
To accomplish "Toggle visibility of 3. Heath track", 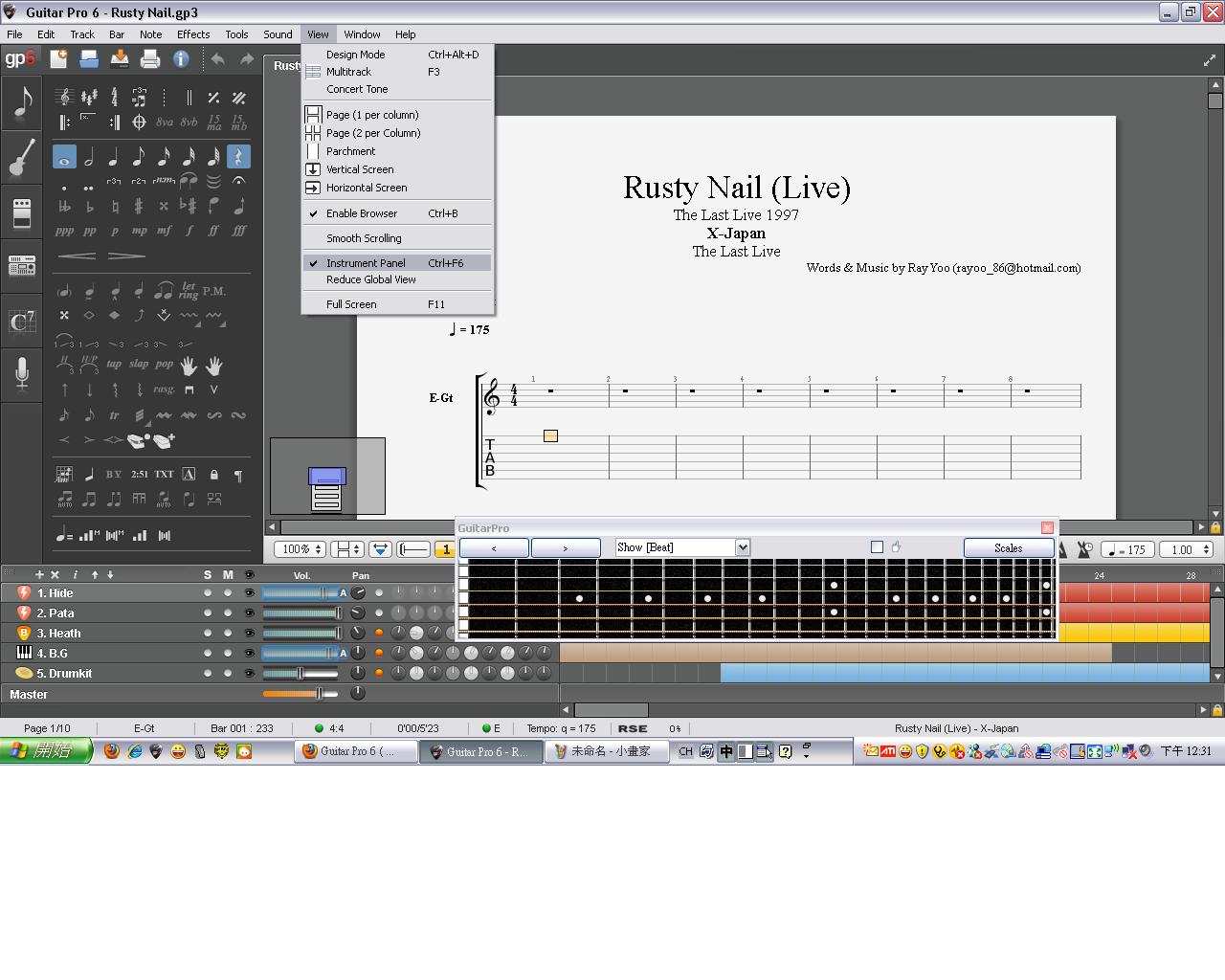I will pyautogui.click(x=249, y=634).
